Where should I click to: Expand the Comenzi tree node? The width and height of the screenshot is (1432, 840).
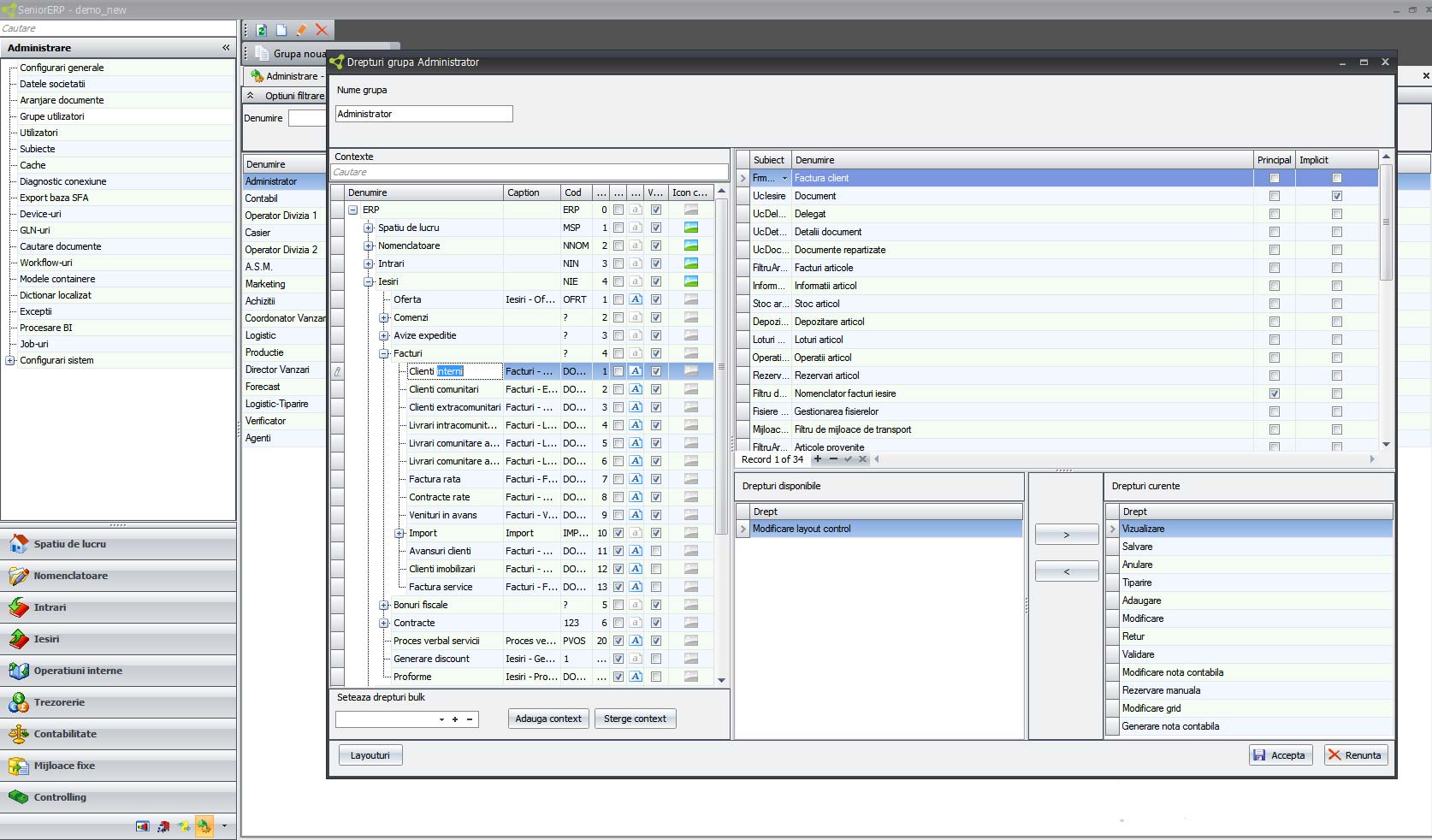click(x=384, y=317)
